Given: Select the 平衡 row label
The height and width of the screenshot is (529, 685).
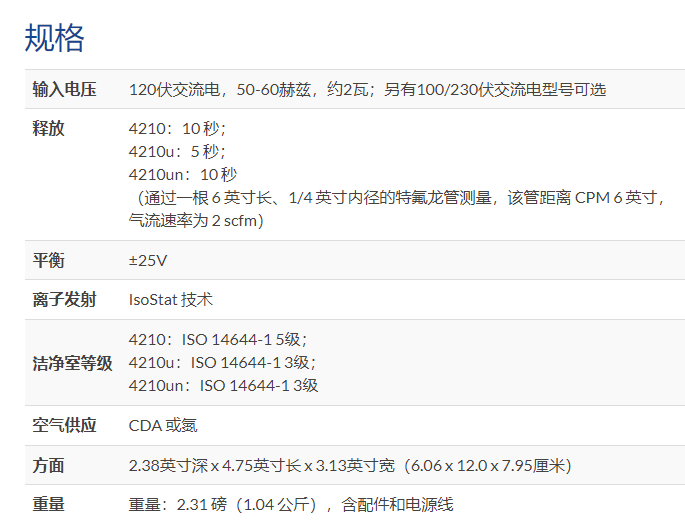Looking at the screenshot, I should 48,260.
